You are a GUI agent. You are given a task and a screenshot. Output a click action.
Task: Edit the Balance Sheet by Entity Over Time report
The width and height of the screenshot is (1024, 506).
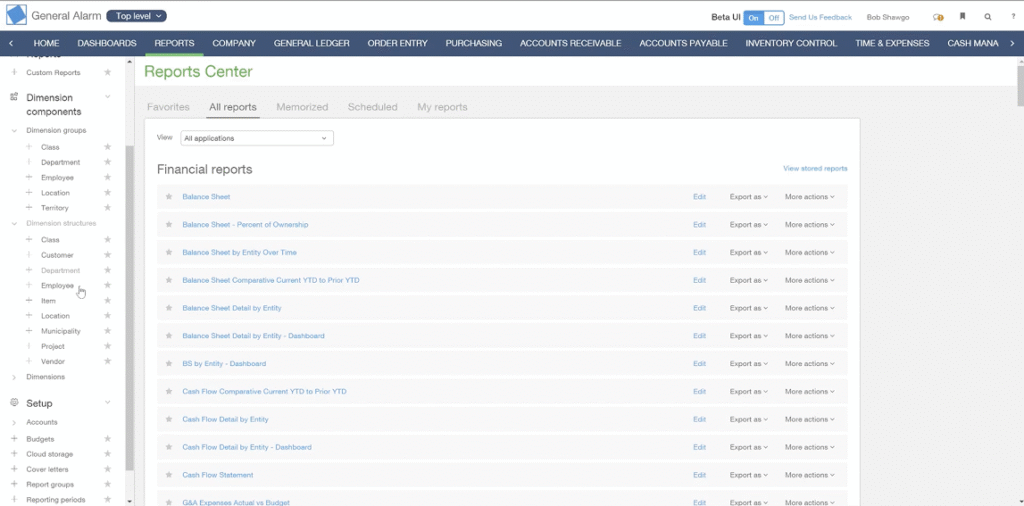coord(699,252)
